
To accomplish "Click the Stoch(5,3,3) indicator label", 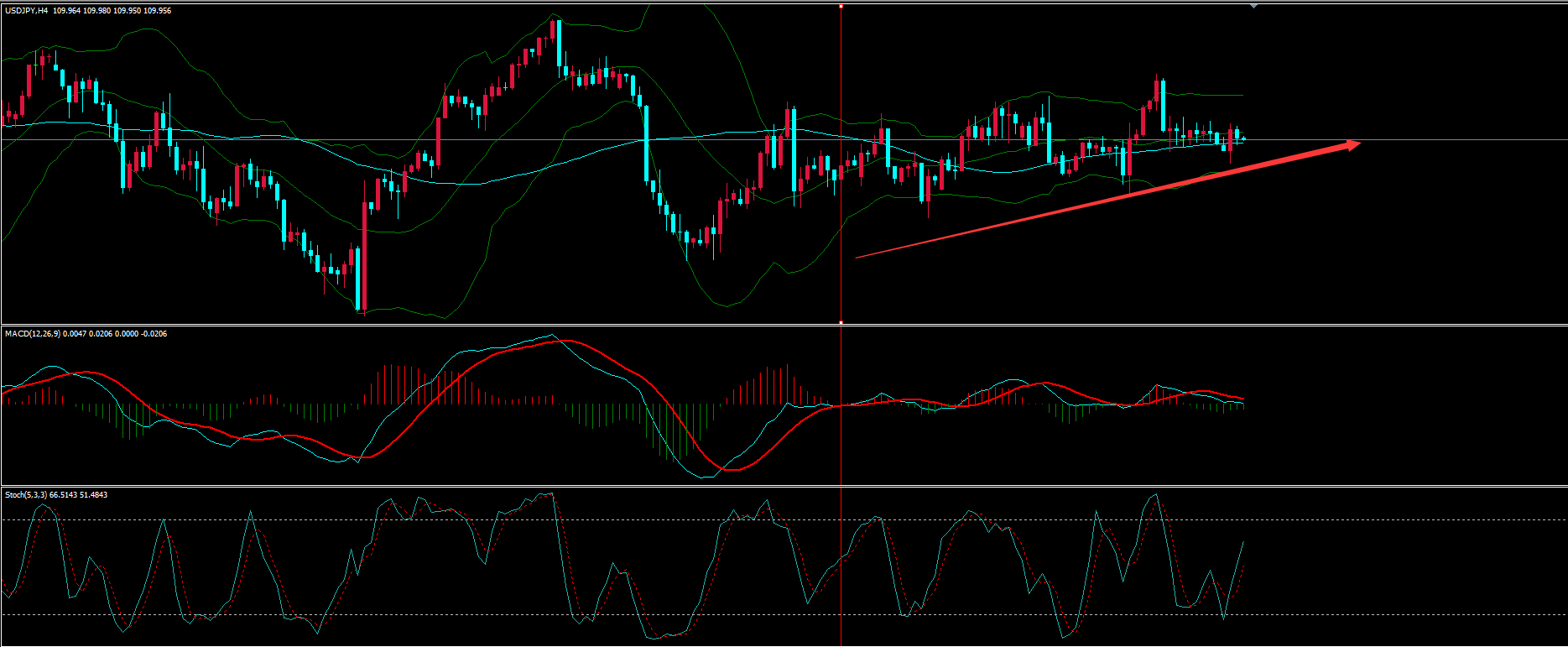I will [x=26, y=495].
